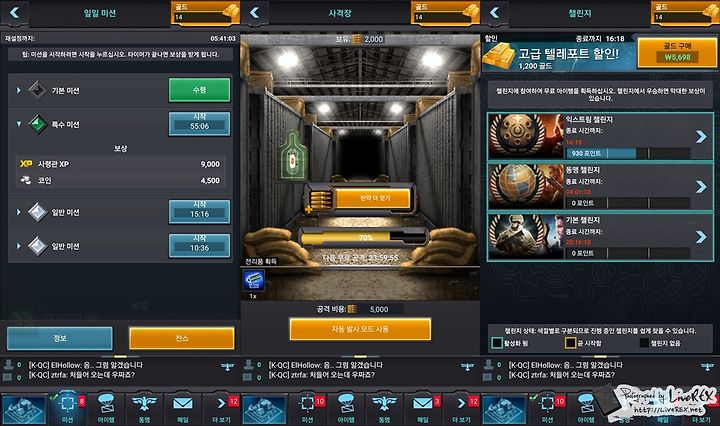
Task: Tap the gold bars icon in 일일 미션 header
Action: point(231,12)
